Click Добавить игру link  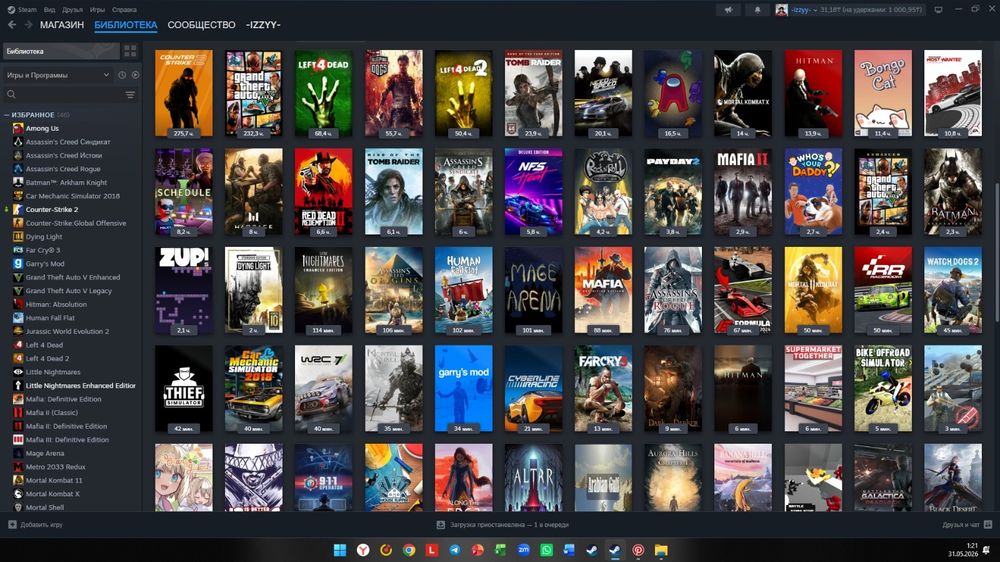click(x=41, y=524)
